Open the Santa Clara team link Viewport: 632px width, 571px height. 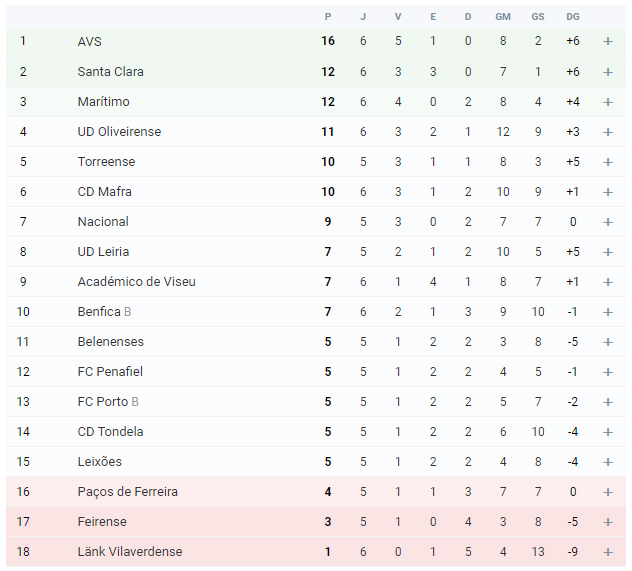(110, 72)
